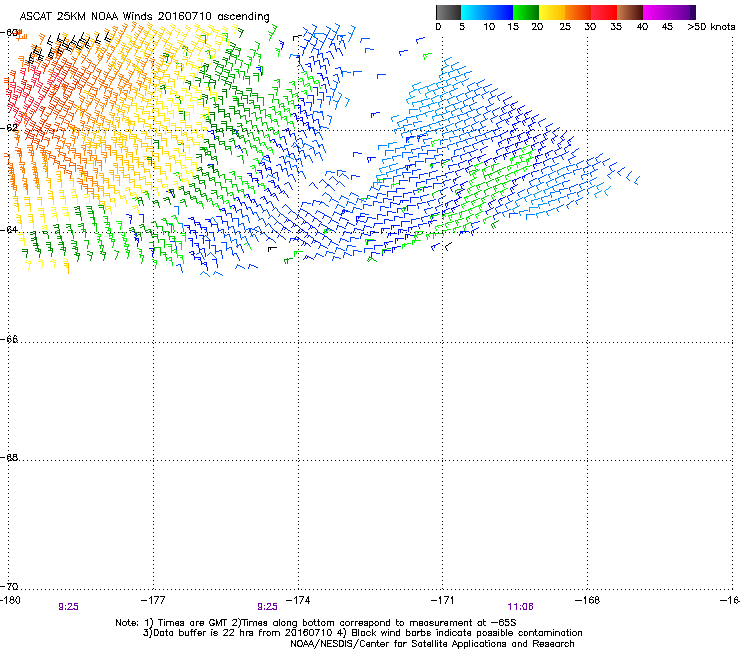The width and height of the screenshot is (740, 650).
Task: Click the yellow 20–25 knots colorbar segment
Action: coord(552,12)
